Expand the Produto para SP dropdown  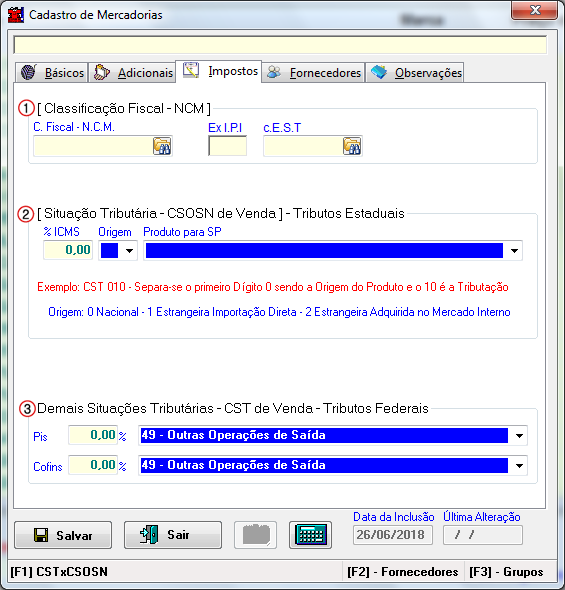point(515,251)
